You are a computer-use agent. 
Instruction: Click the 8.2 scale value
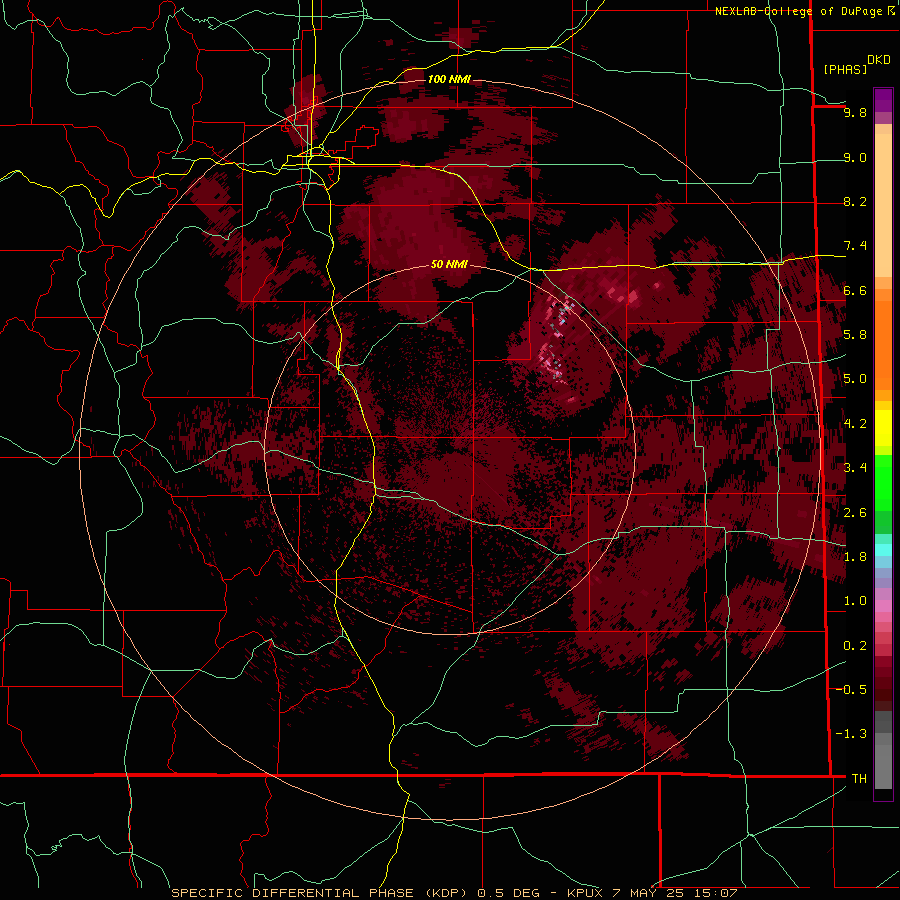[855, 201]
